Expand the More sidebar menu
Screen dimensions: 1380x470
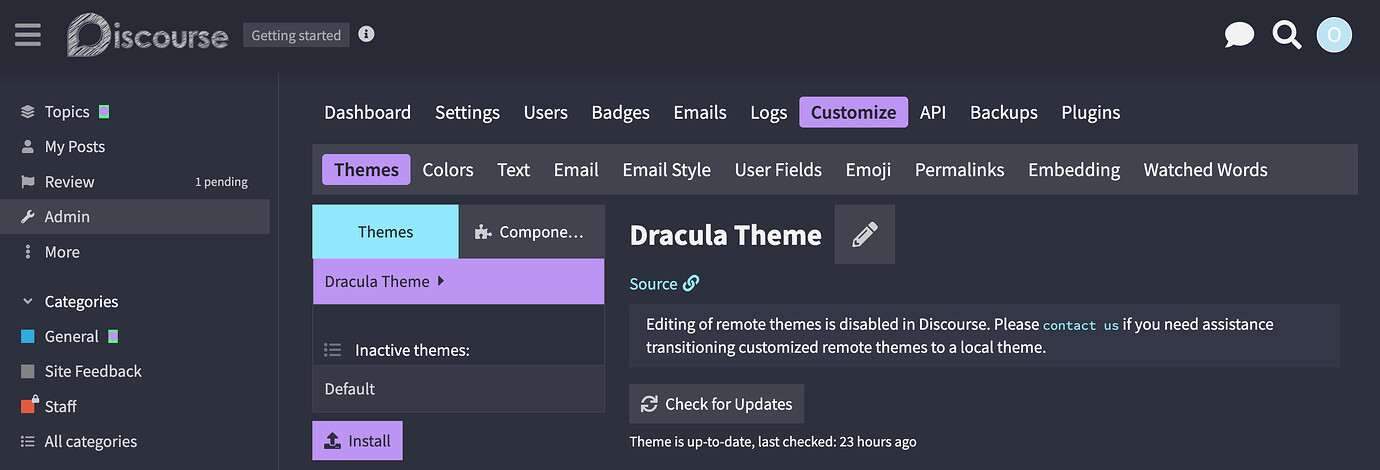coord(61,252)
